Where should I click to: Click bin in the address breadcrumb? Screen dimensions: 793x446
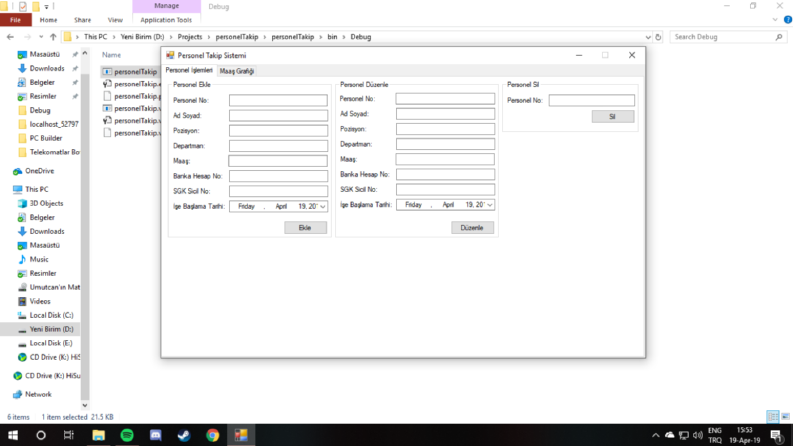[x=332, y=37]
